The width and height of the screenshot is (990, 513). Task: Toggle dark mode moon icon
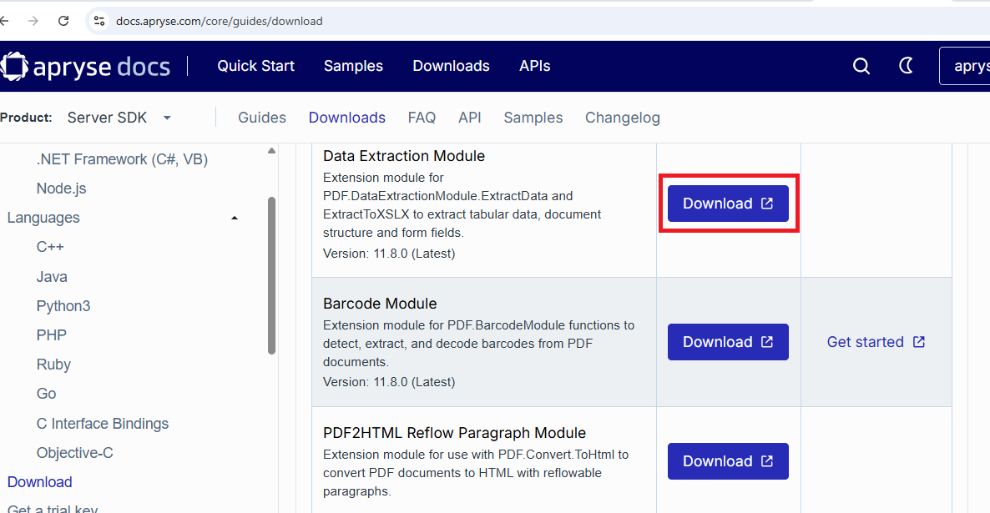(x=906, y=66)
